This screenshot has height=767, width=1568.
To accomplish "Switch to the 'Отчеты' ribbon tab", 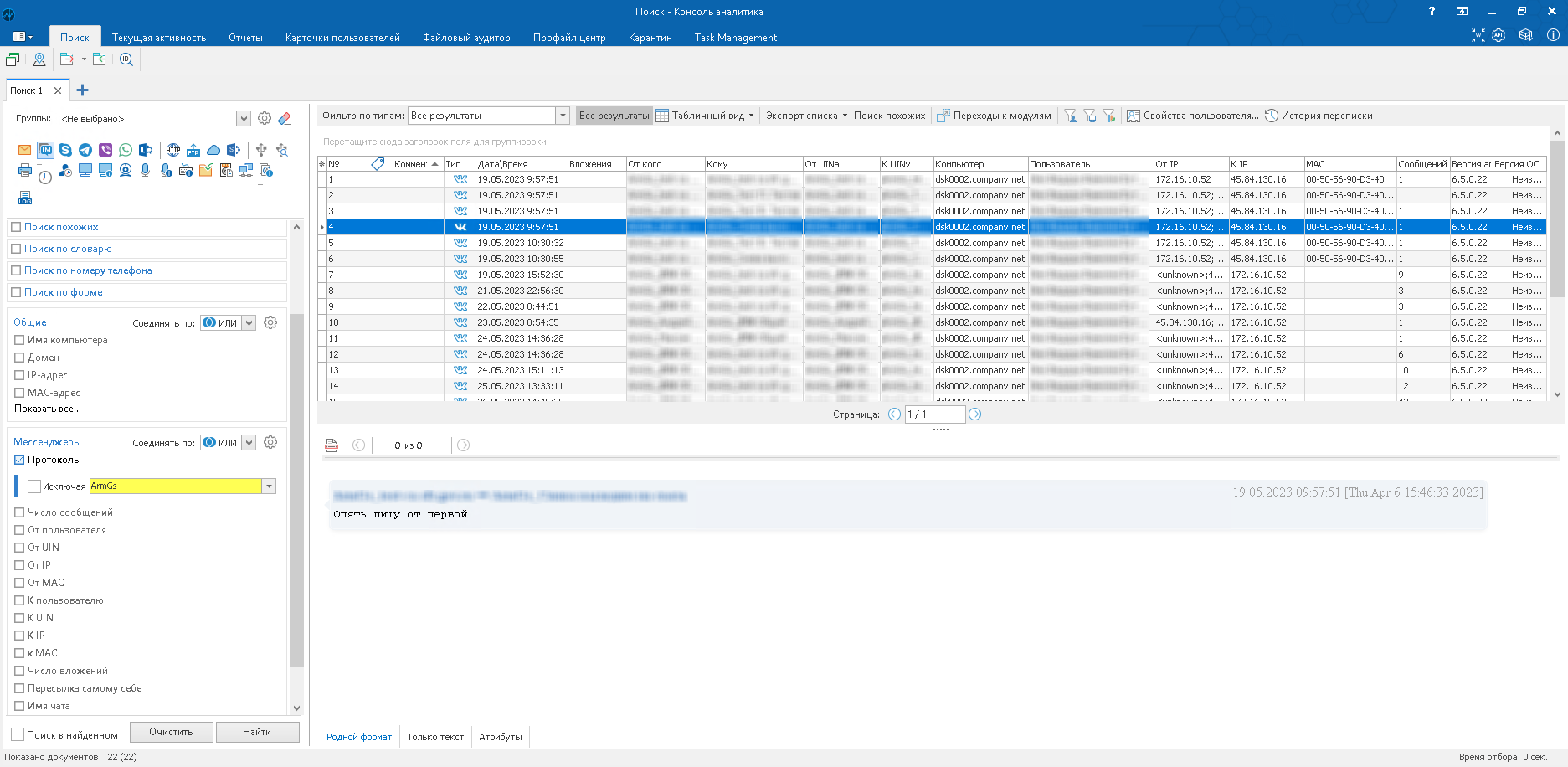I will pyautogui.click(x=245, y=38).
